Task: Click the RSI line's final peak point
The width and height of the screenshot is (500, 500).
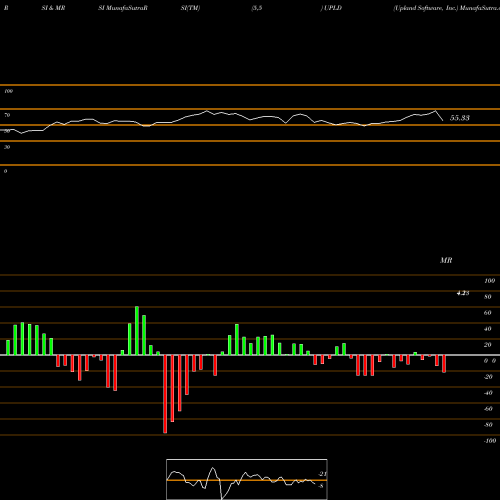Action: click(x=435, y=111)
